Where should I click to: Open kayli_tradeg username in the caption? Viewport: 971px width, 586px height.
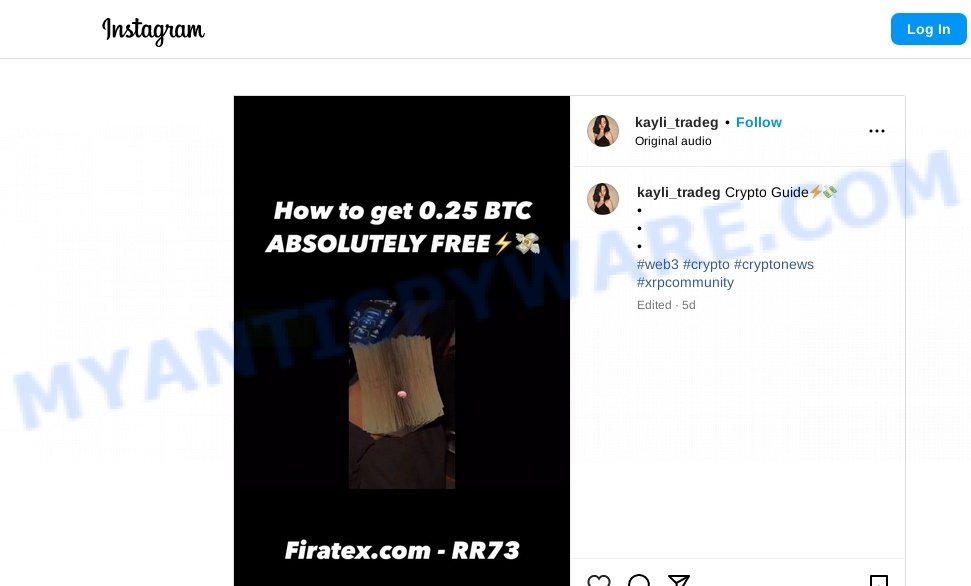pos(678,193)
